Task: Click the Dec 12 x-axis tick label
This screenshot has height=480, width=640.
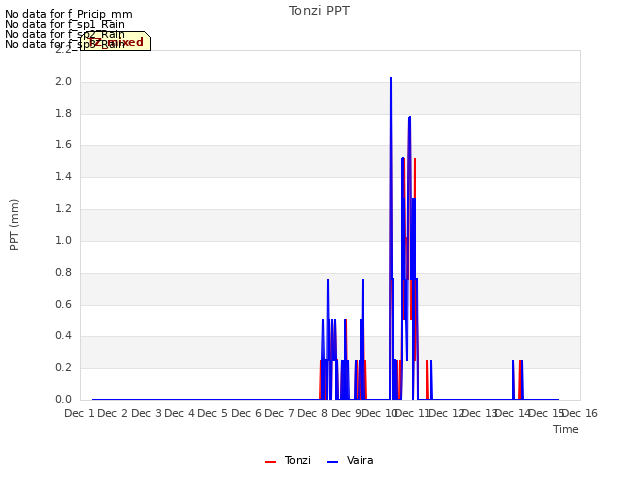Action: (x=445, y=413)
